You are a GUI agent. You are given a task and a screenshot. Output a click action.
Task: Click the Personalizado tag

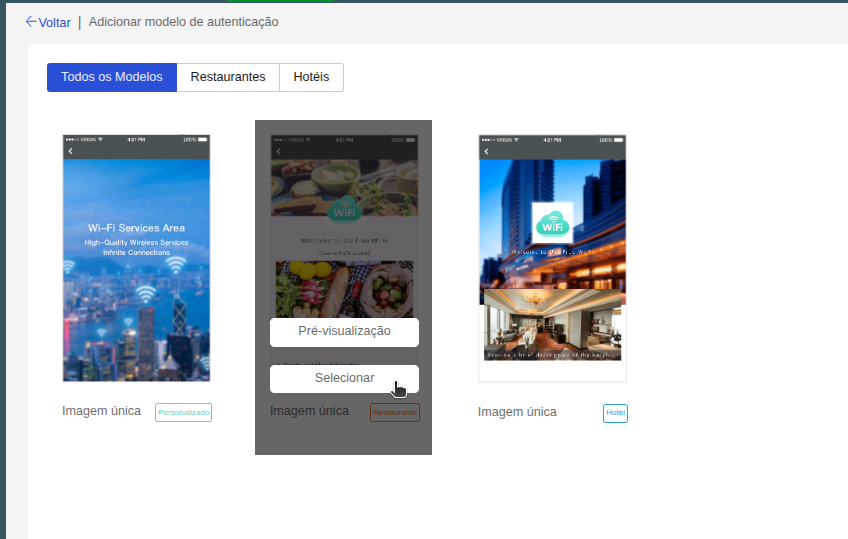pyautogui.click(x=183, y=412)
